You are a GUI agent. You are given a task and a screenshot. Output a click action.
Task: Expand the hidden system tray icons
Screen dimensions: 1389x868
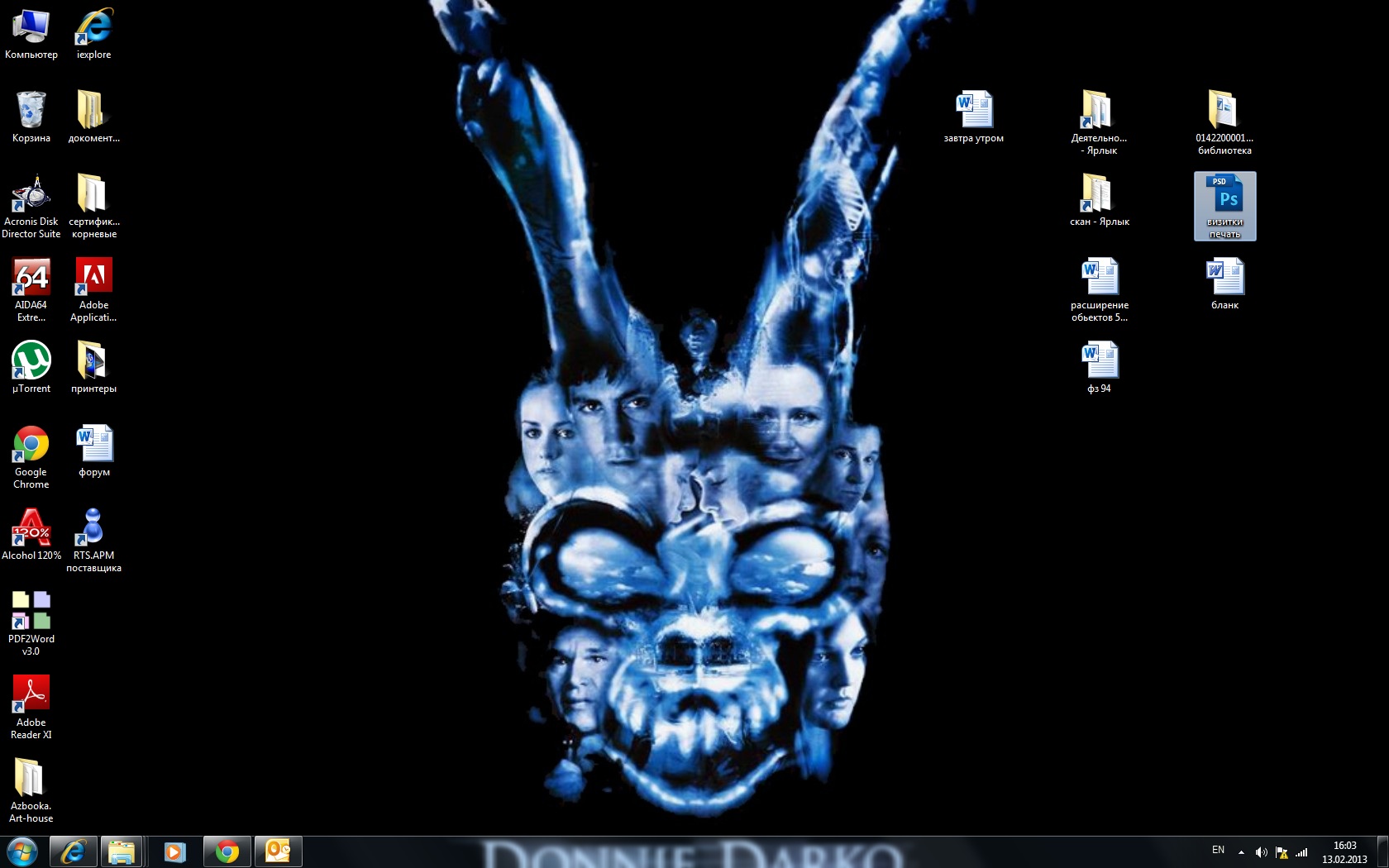tap(1241, 852)
